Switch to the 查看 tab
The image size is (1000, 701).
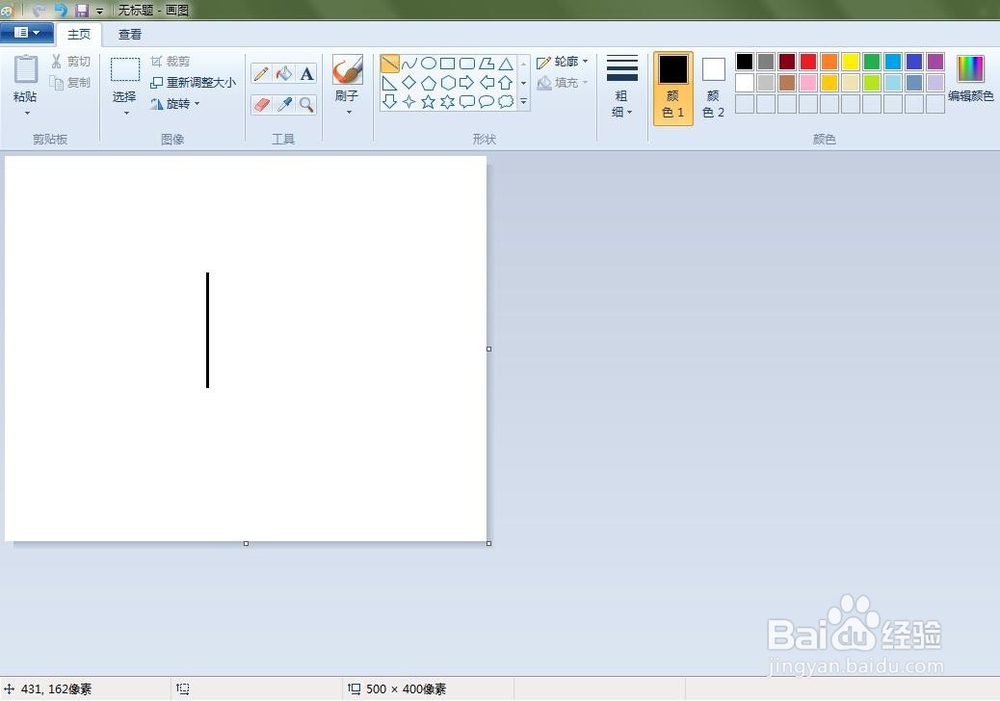pyautogui.click(x=130, y=34)
